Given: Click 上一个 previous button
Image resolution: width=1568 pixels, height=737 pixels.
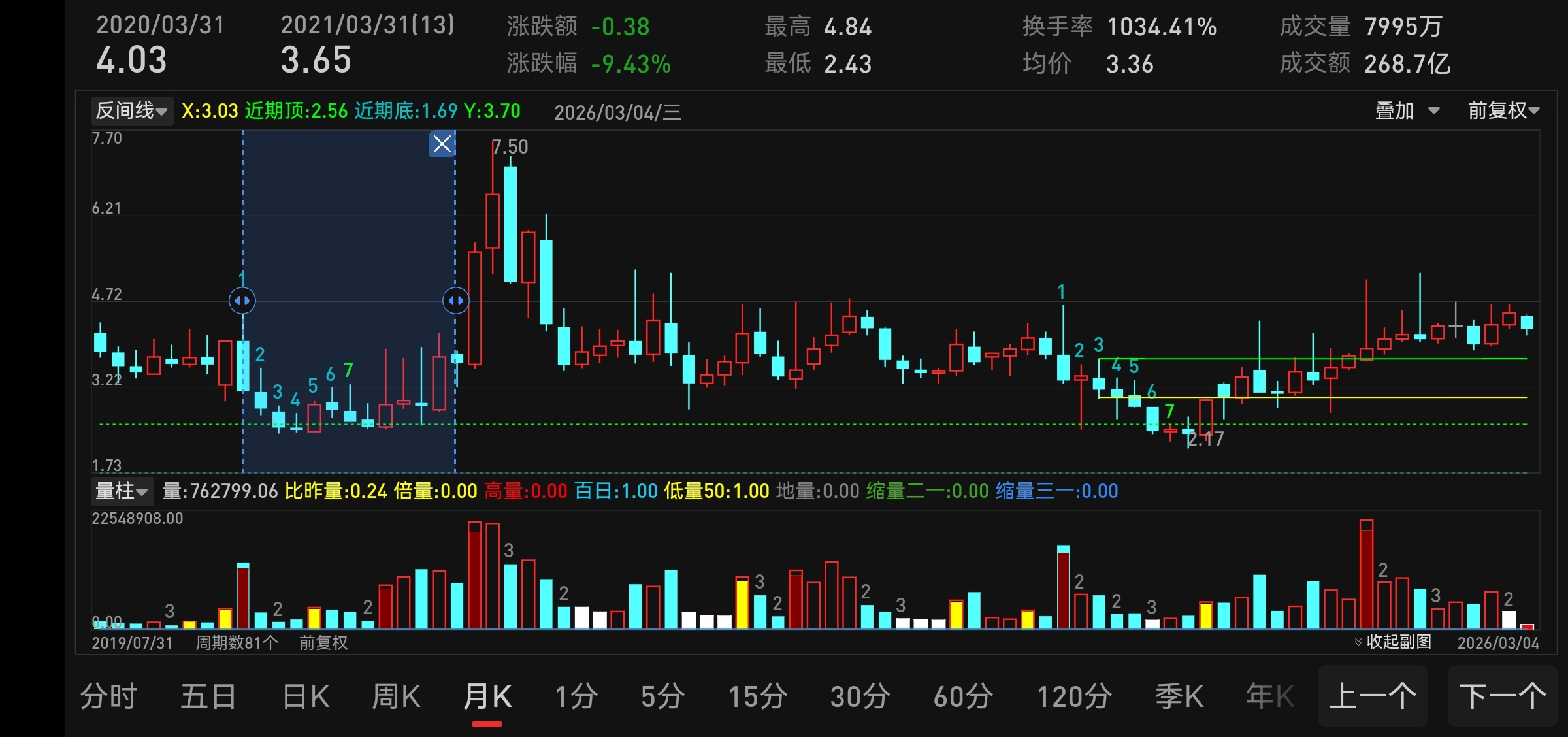Looking at the screenshot, I should [x=1372, y=696].
